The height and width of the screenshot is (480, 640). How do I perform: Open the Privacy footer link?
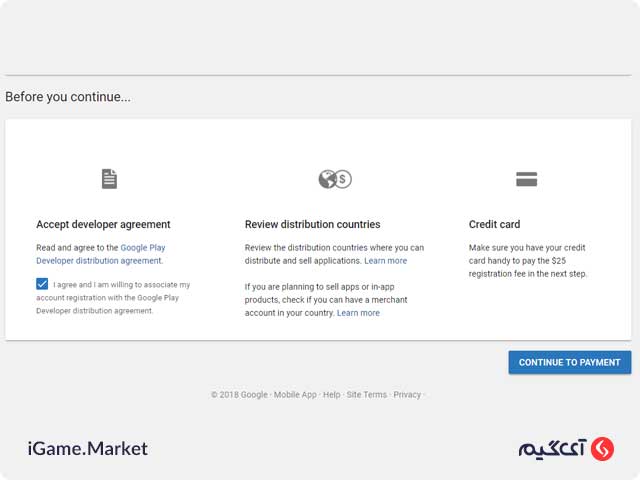coord(407,395)
